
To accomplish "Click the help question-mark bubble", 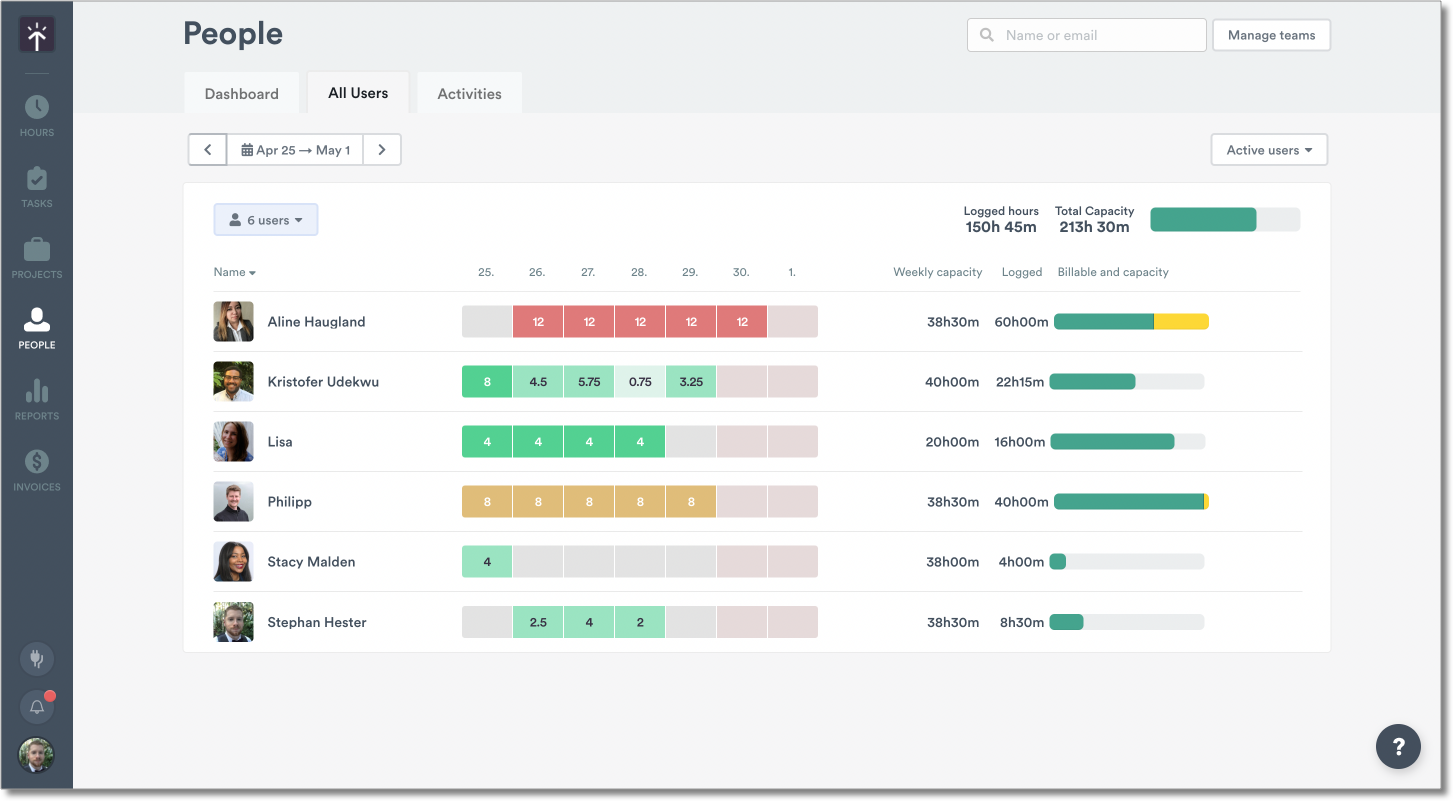I will click(1398, 746).
